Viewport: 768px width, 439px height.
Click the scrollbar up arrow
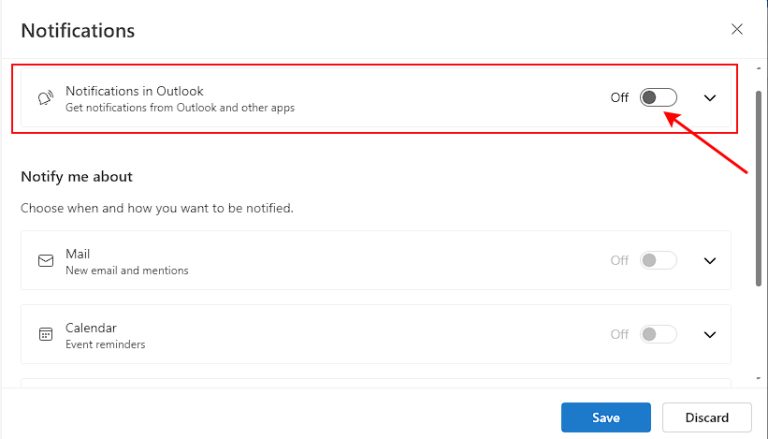(x=759, y=69)
